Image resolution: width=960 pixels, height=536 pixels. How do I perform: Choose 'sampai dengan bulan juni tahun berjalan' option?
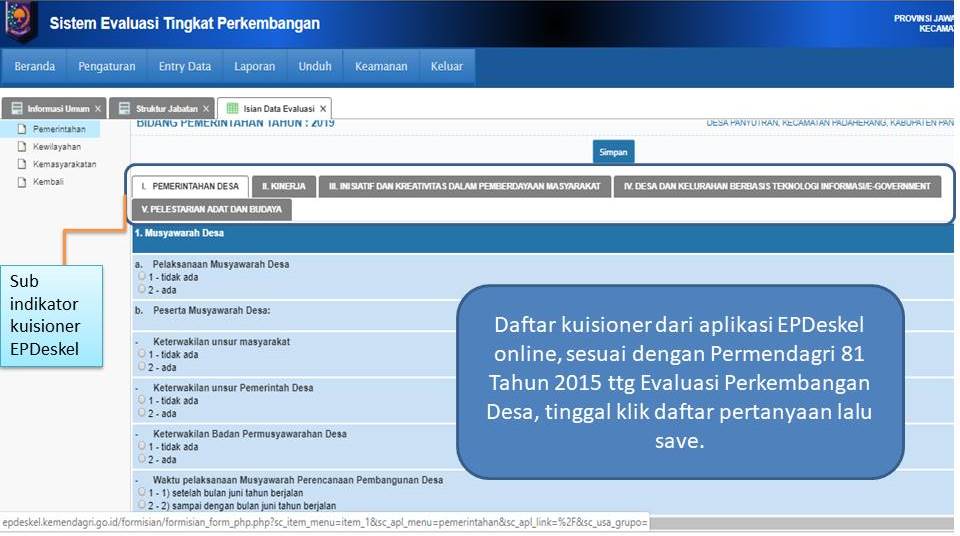[141, 505]
